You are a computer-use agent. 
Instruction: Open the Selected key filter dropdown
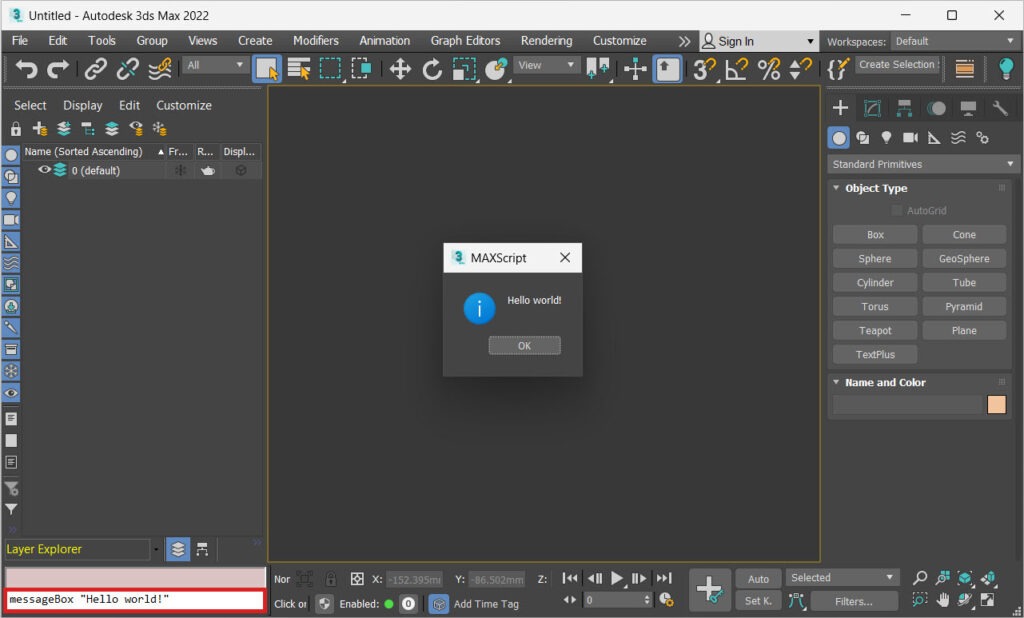(x=842, y=577)
